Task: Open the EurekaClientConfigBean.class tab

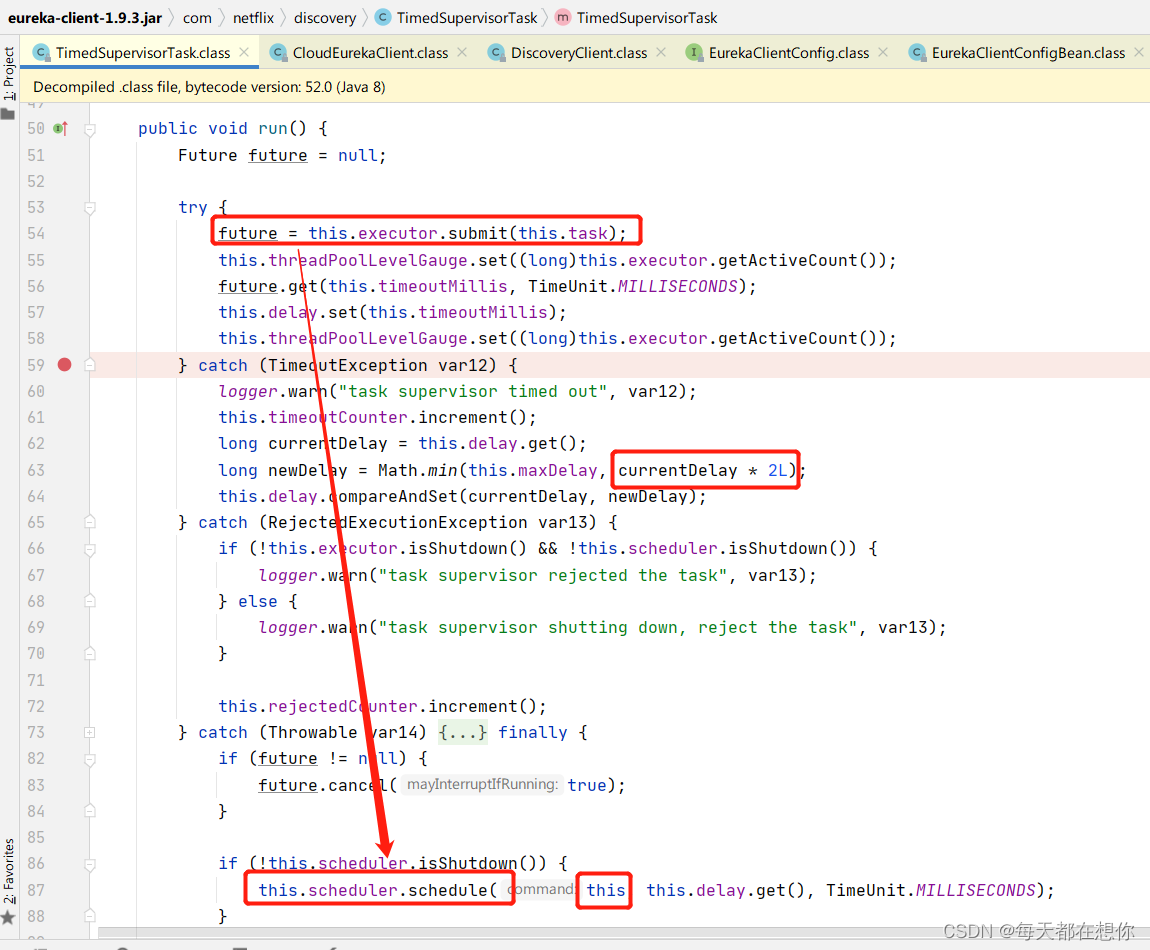Action: (1028, 53)
